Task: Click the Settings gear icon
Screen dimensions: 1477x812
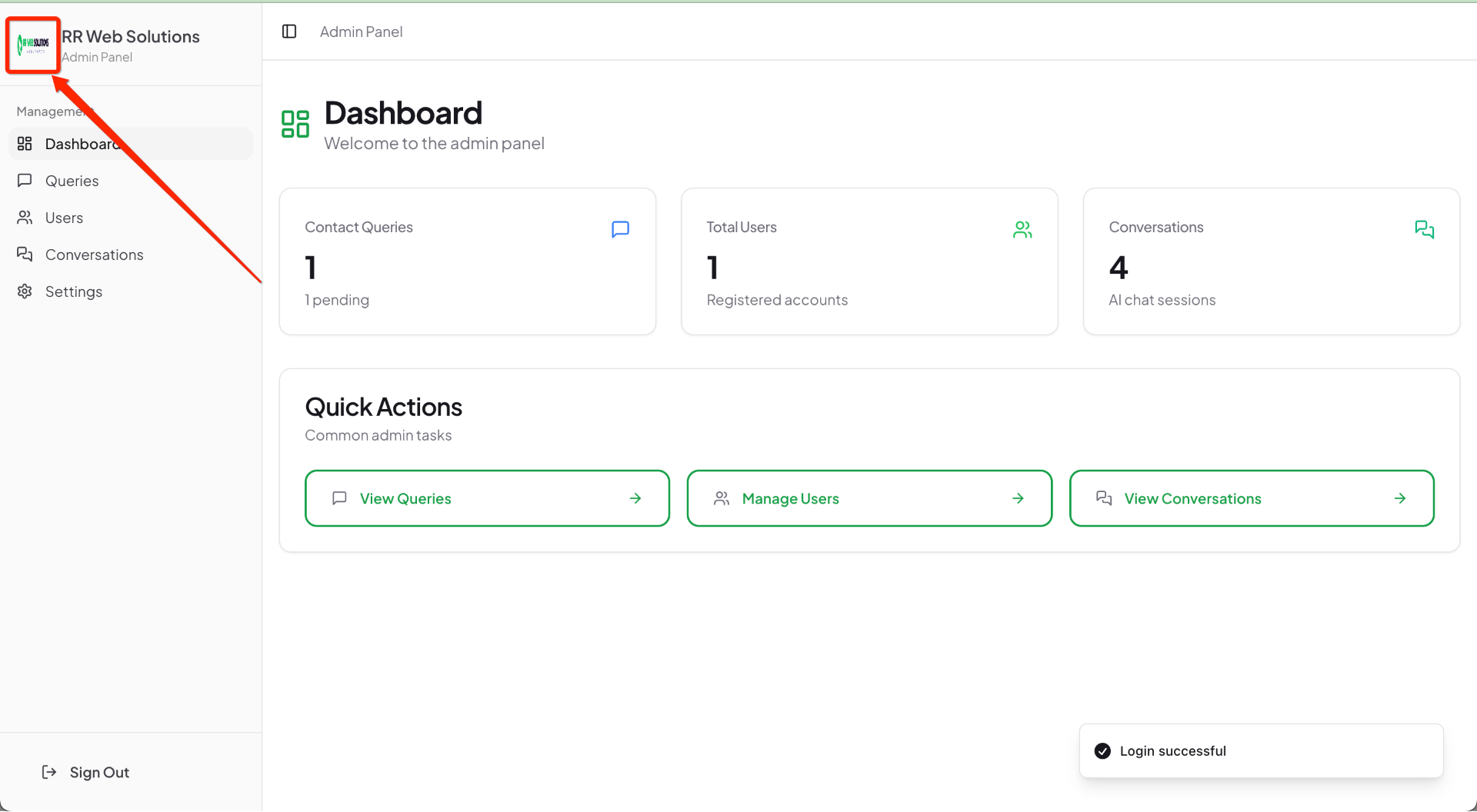Action: pos(25,291)
